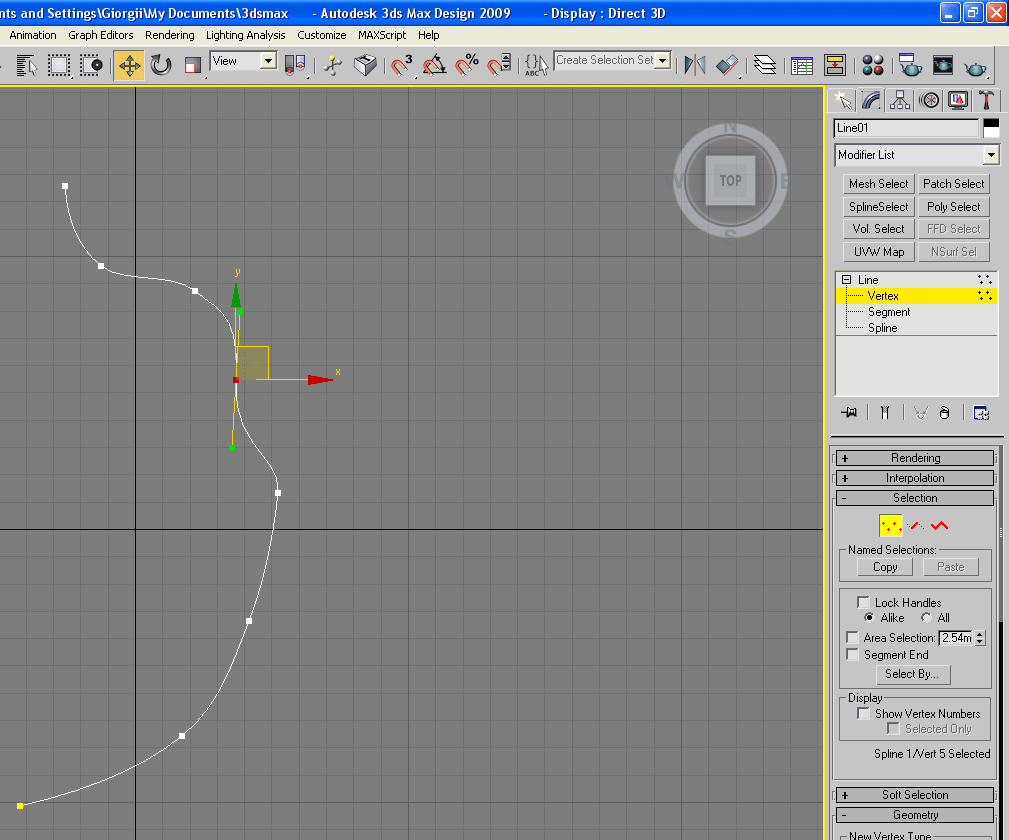The image size is (1009, 840).
Task: Expand the Rendering rollout
Action: pyautogui.click(x=915, y=458)
